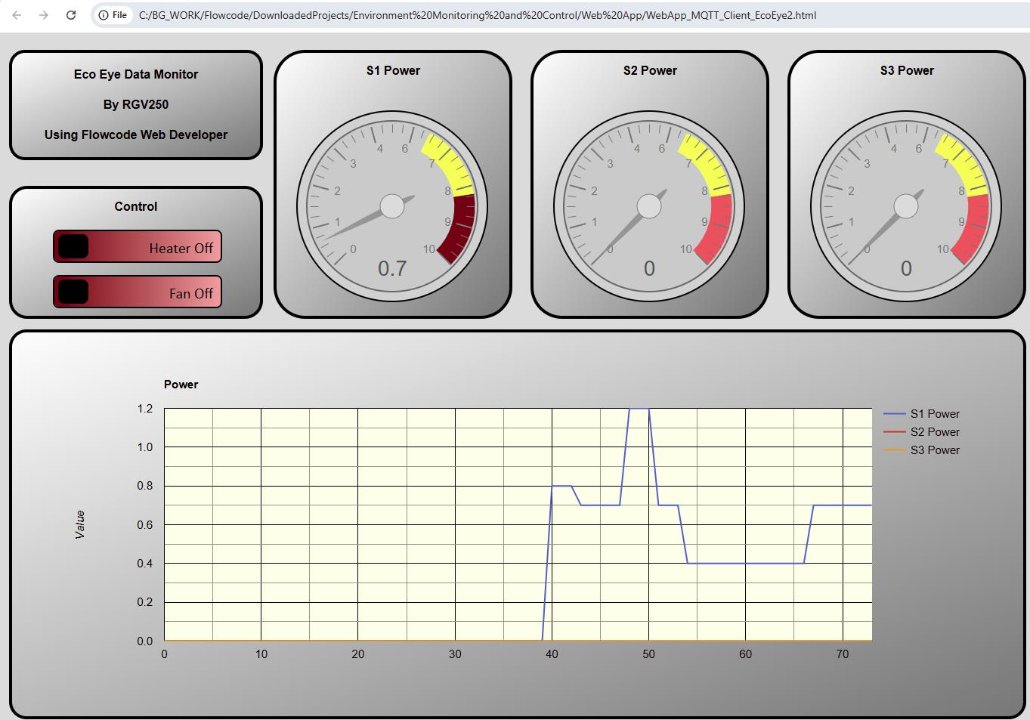Click the Power chart title
1030x720 pixels.
pos(181,384)
